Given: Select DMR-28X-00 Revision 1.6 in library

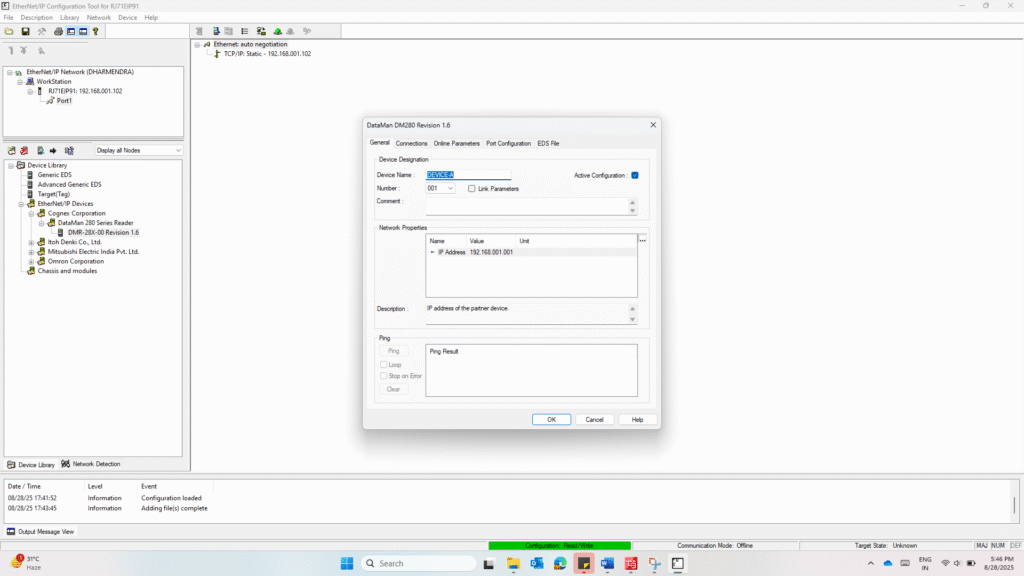Looking at the screenshot, I should point(103,232).
